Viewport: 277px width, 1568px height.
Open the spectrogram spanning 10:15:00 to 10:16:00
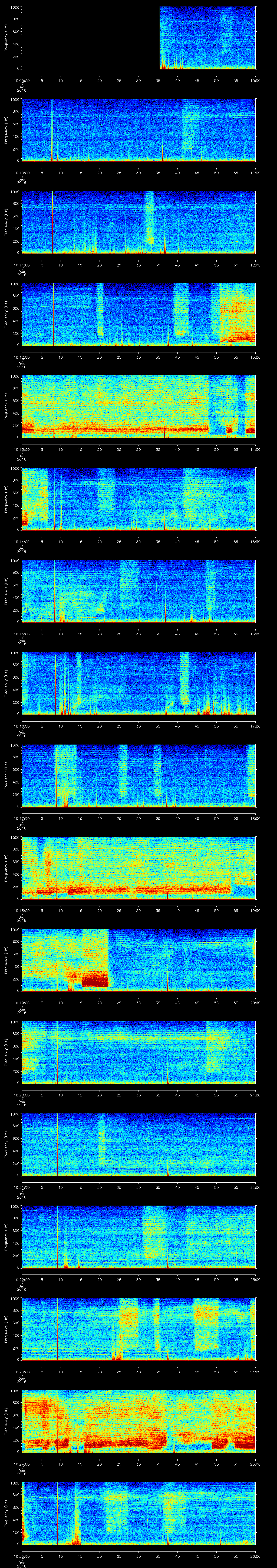(139, 591)
